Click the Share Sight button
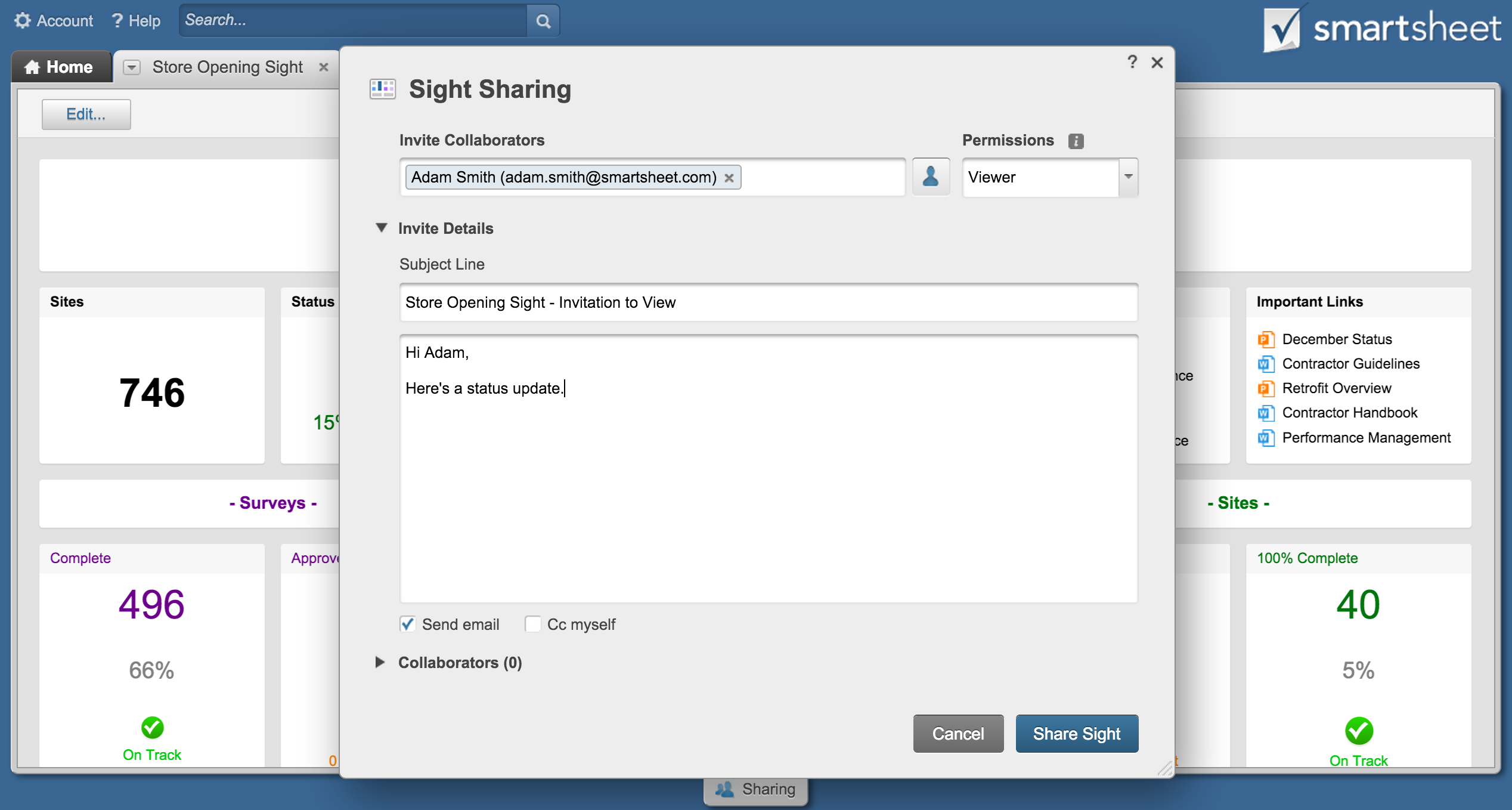Viewport: 1512px width, 810px height. pyautogui.click(x=1076, y=734)
